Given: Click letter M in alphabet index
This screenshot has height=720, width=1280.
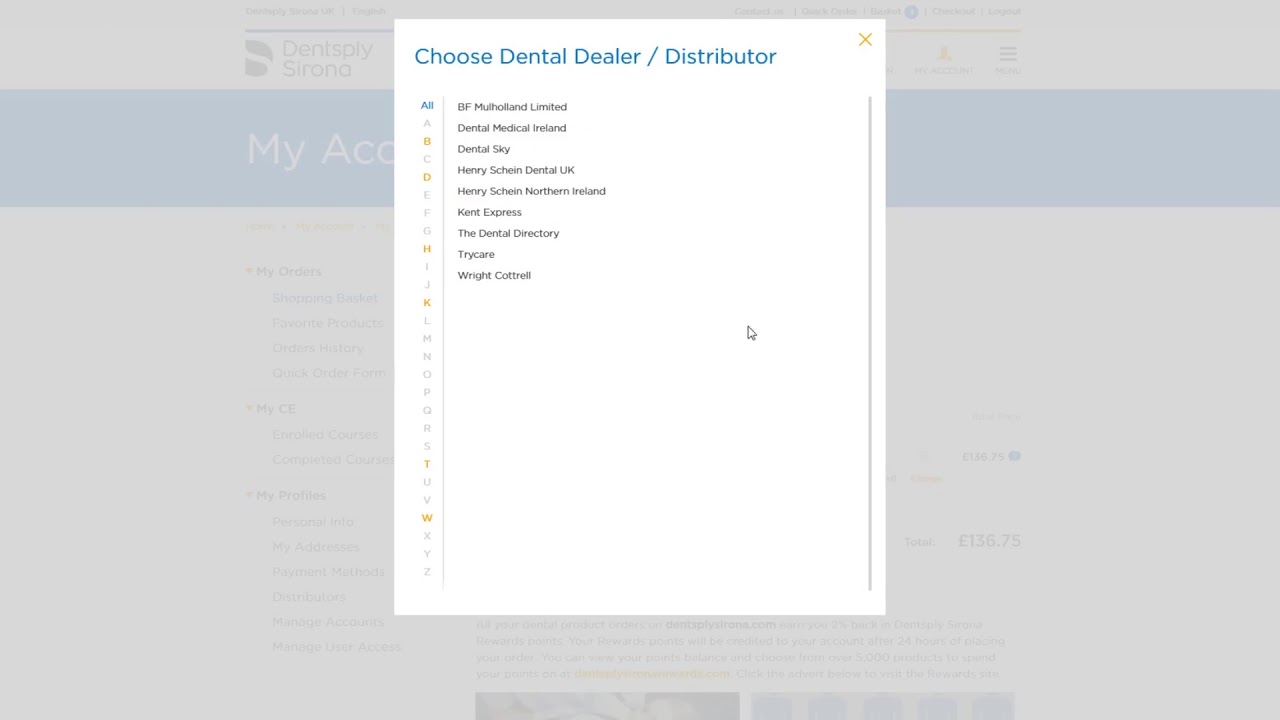Looking at the screenshot, I should (427, 338).
